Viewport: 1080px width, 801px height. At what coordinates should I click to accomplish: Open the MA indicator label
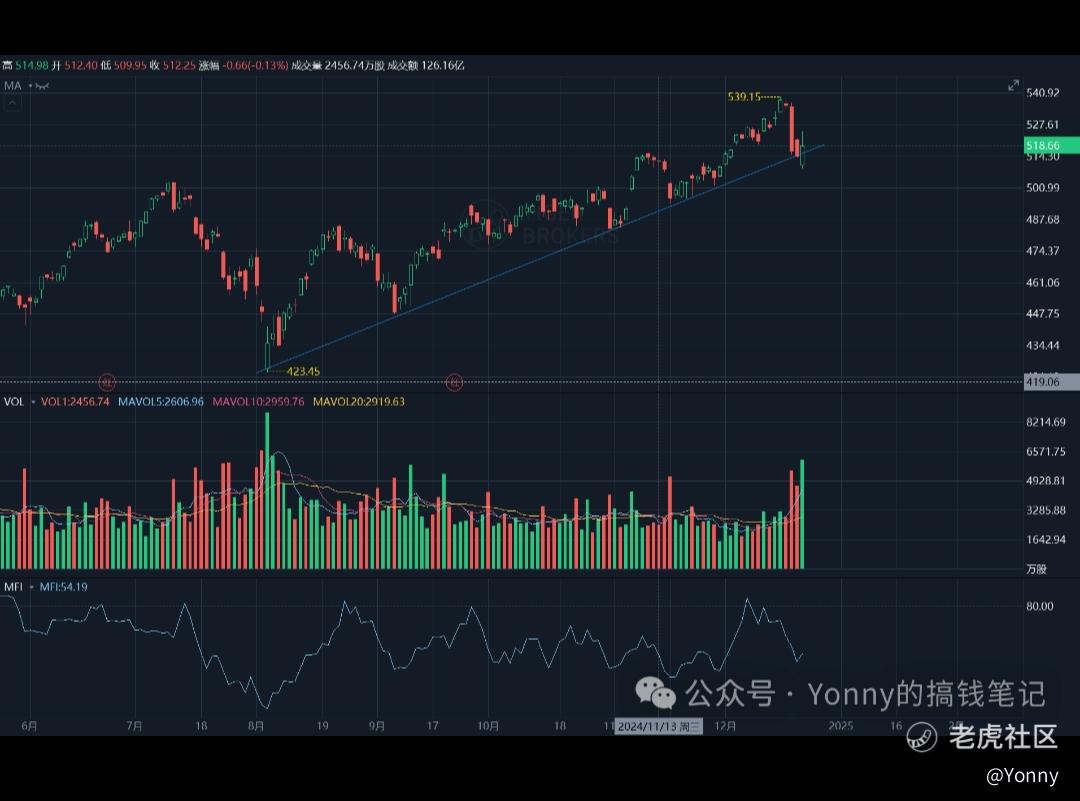click(12, 85)
